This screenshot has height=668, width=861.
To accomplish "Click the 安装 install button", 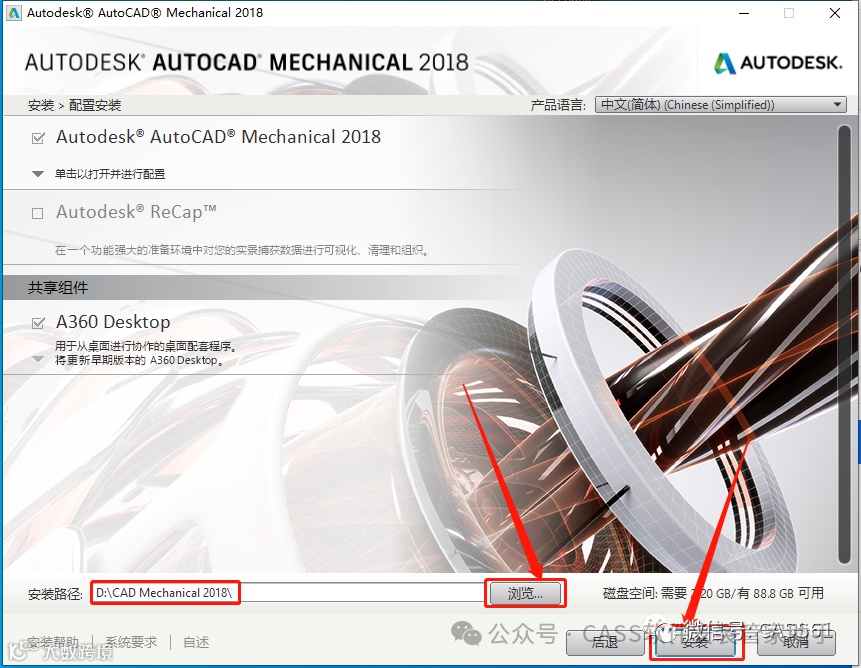I will tap(696, 642).
